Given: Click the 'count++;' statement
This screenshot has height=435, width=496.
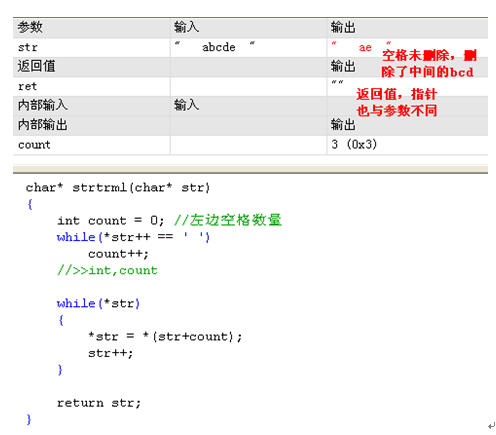Looking at the screenshot, I should tap(118, 254).
